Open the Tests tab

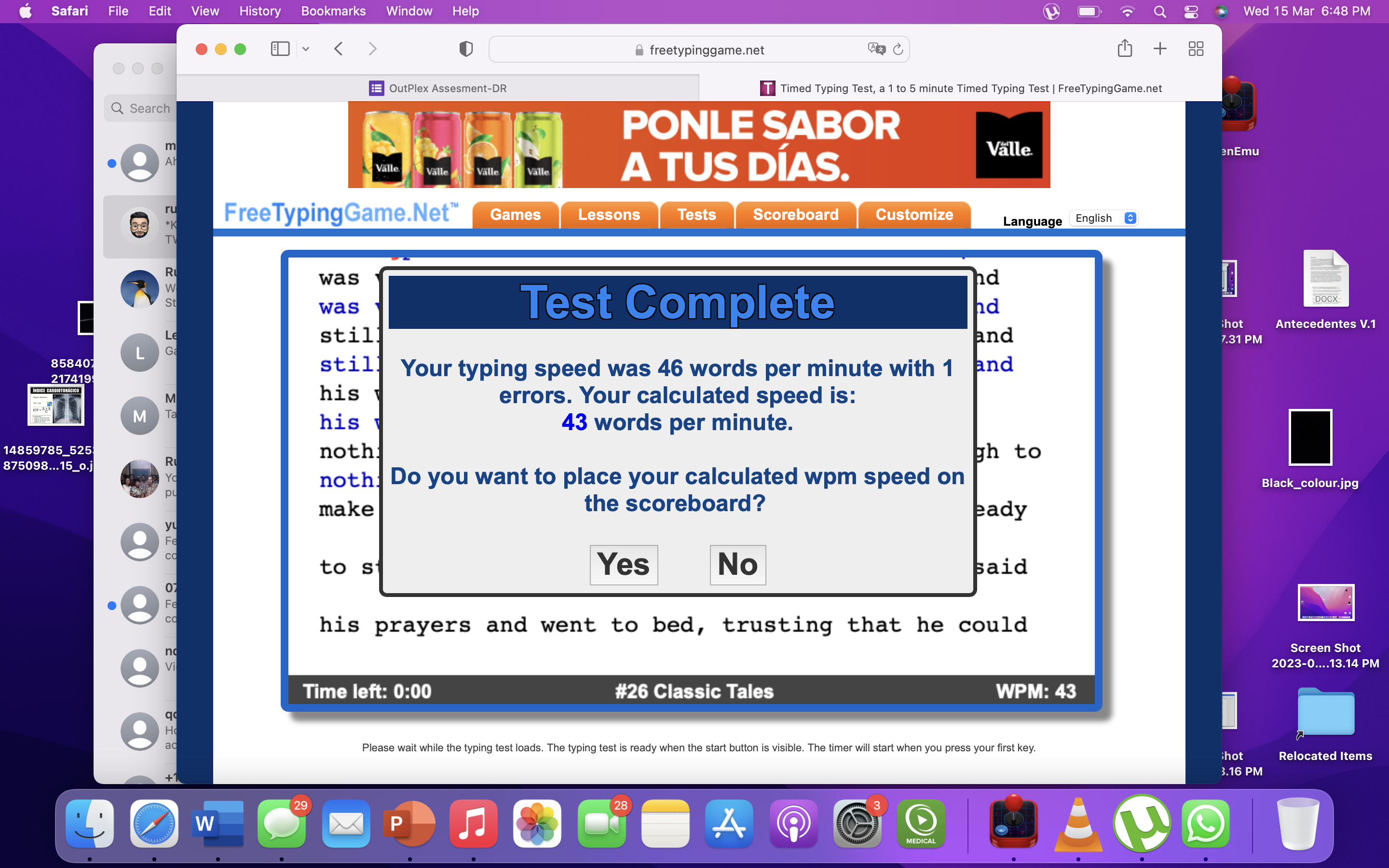pyautogui.click(x=696, y=215)
